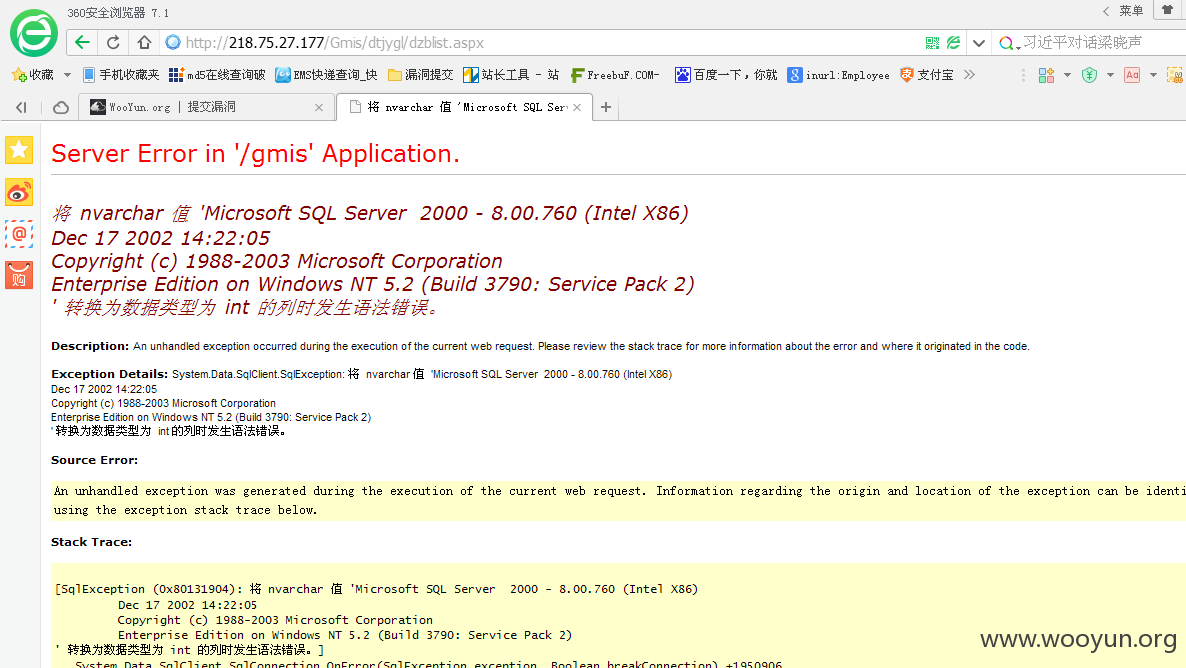Open the sidebar shopping bag icon

[x=19, y=275]
